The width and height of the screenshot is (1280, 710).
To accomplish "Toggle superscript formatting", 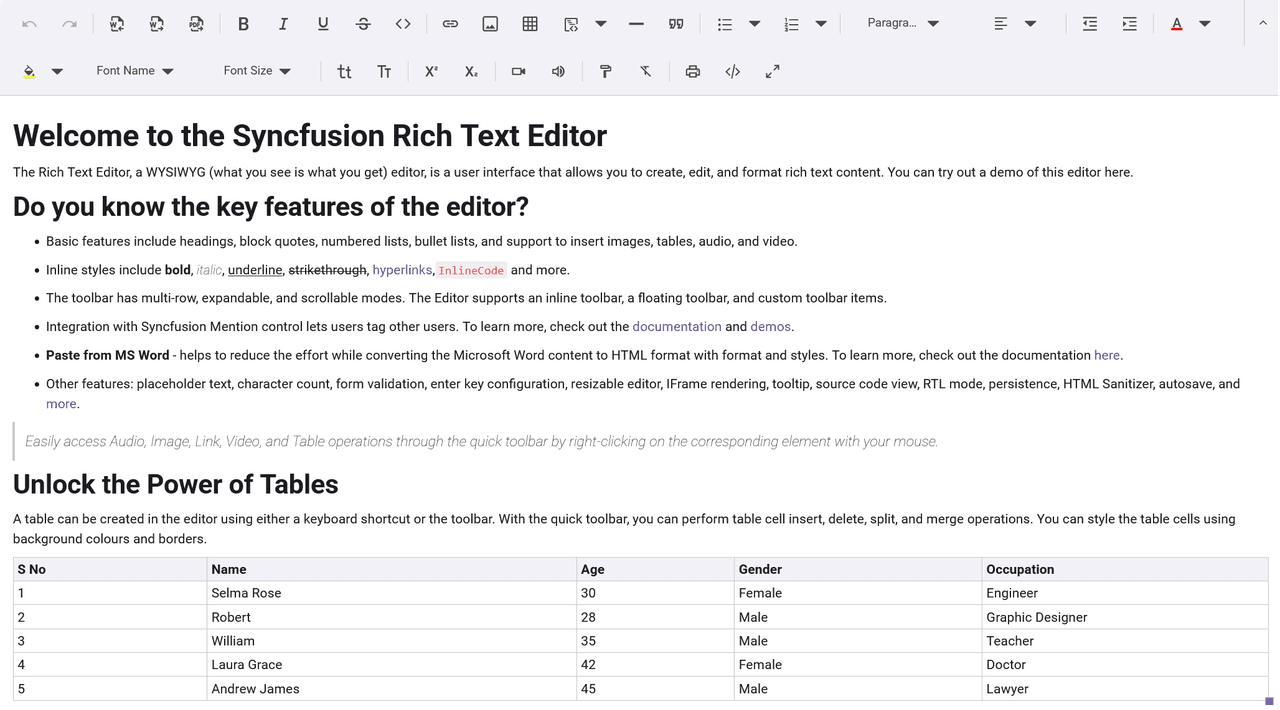I will coord(431,71).
